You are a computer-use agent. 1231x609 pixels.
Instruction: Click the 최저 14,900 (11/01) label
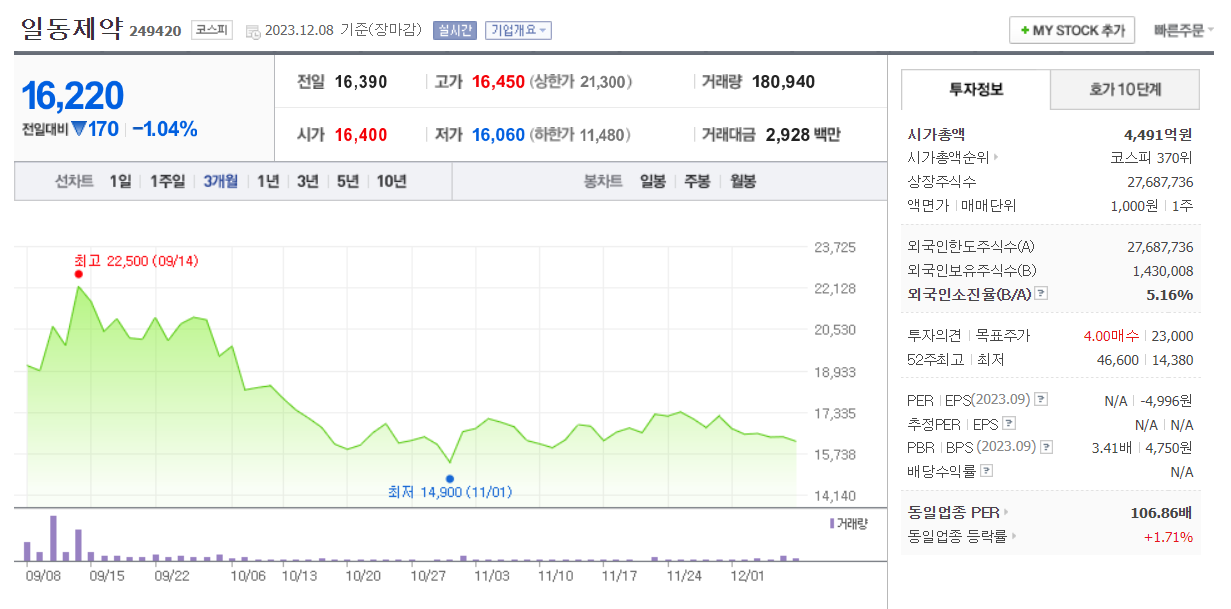coord(449,492)
